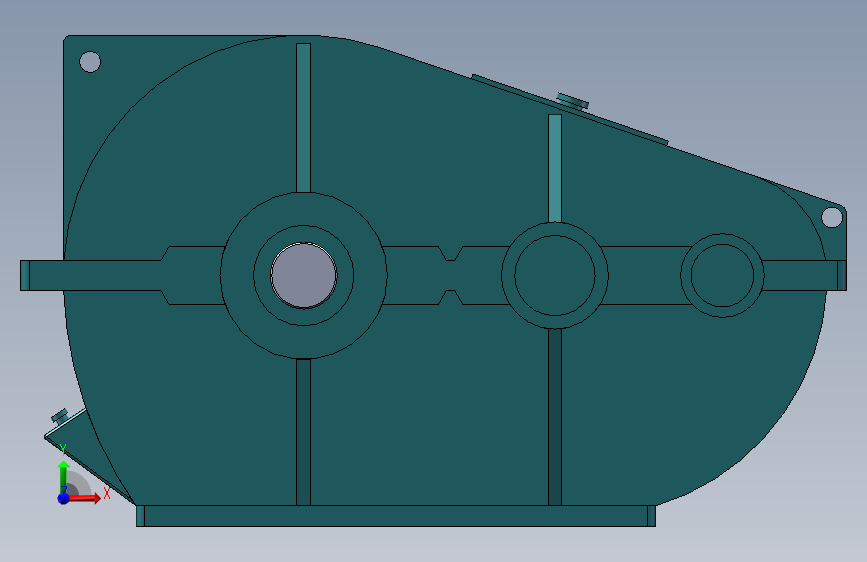Viewport: 867px width, 562px height.
Task: Select the upper rib above the large bearing
Action: (304, 118)
